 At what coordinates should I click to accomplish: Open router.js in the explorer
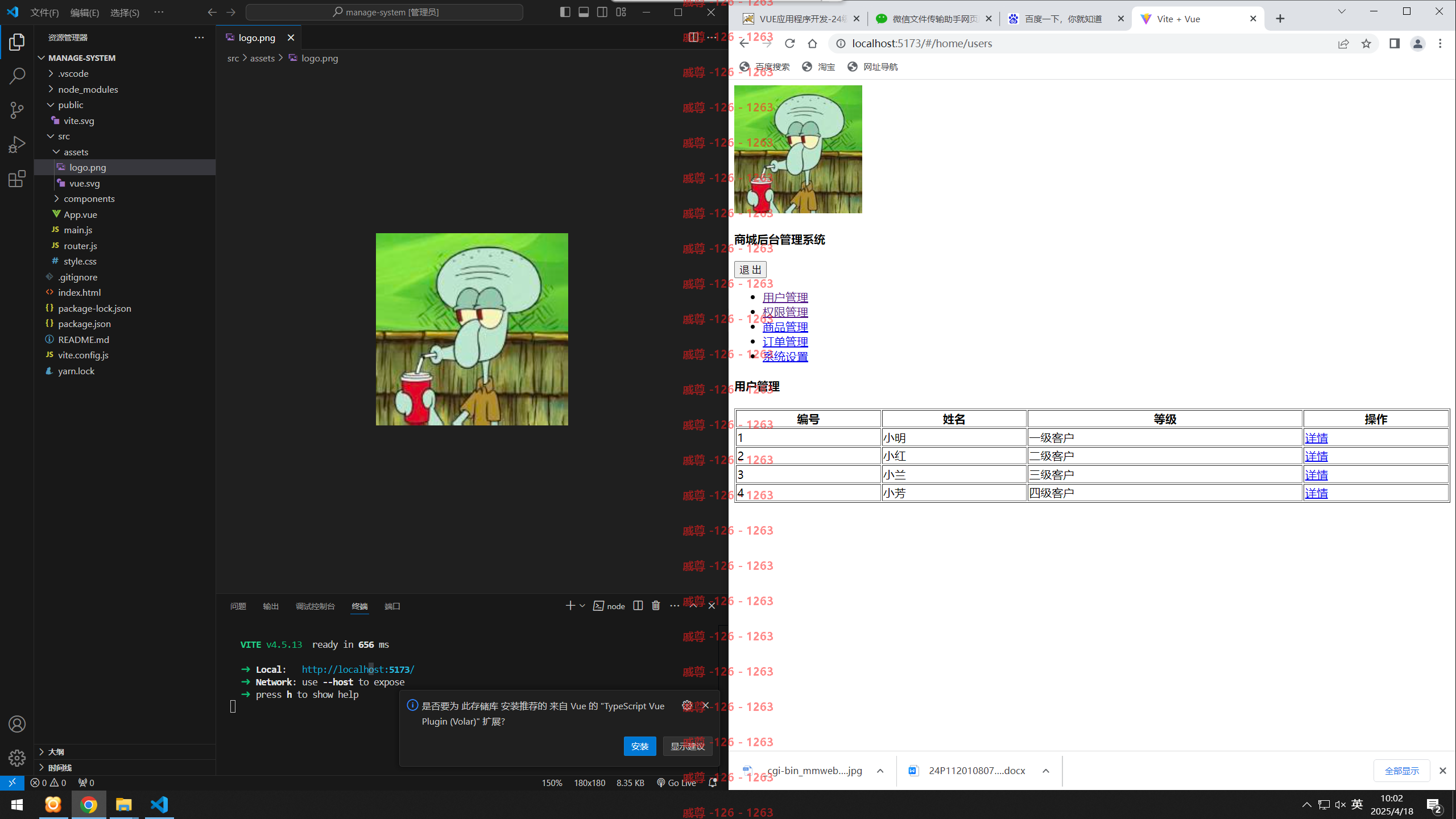[125, 246]
